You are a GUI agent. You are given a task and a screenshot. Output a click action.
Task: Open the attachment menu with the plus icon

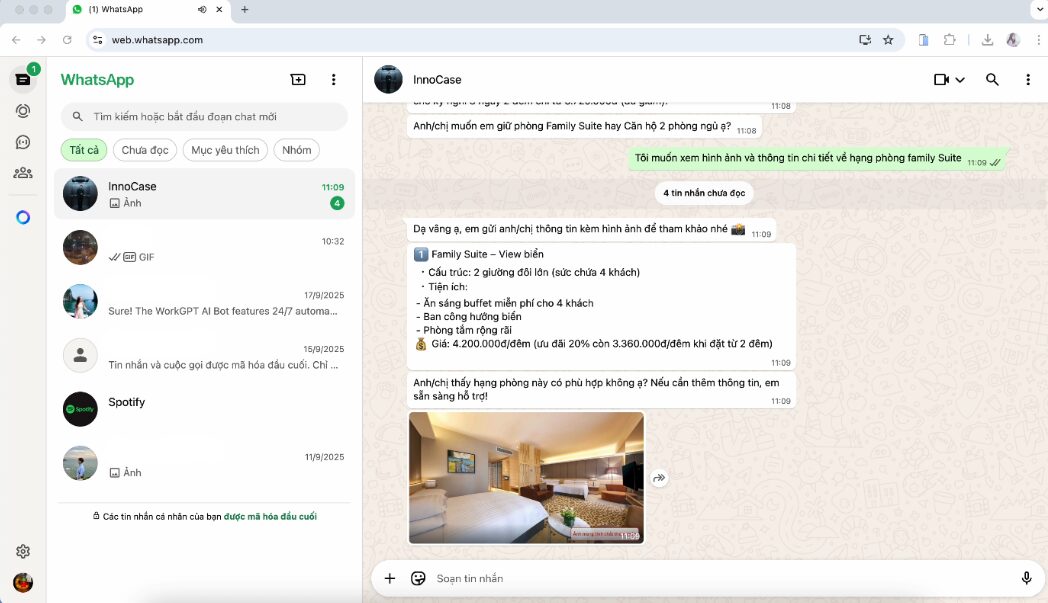click(x=389, y=578)
